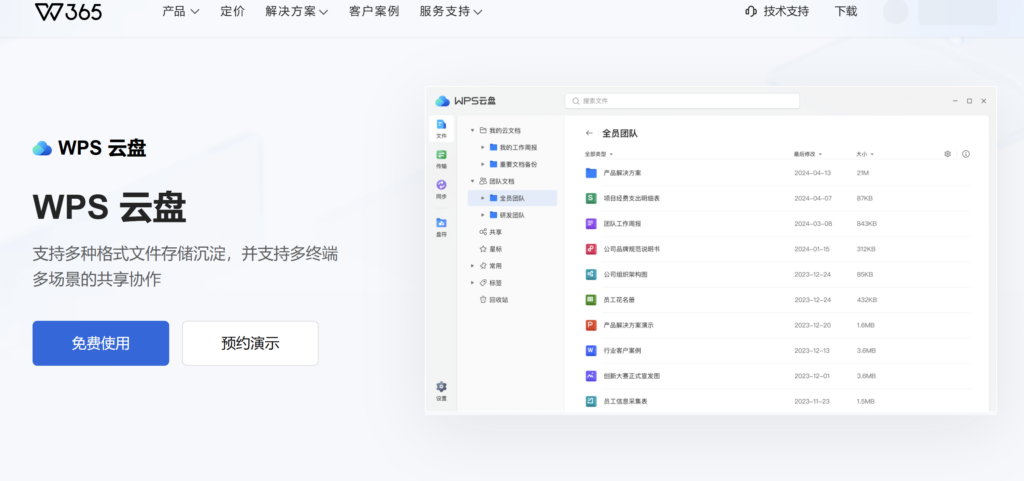The width and height of the screenshot is (1024, 481).
Task: Select the 文件 sidebar icon
Action: click(x=441, y=129)
